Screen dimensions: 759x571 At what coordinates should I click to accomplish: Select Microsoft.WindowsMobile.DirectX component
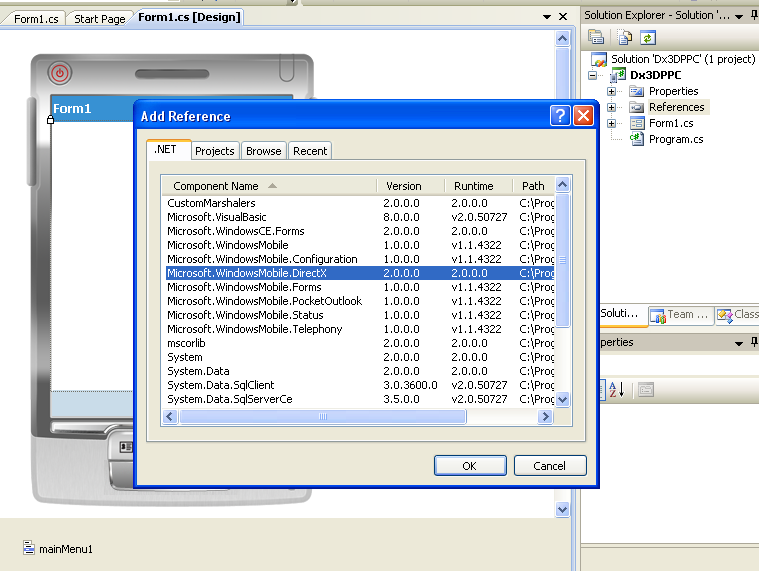(x=360, y=273)
